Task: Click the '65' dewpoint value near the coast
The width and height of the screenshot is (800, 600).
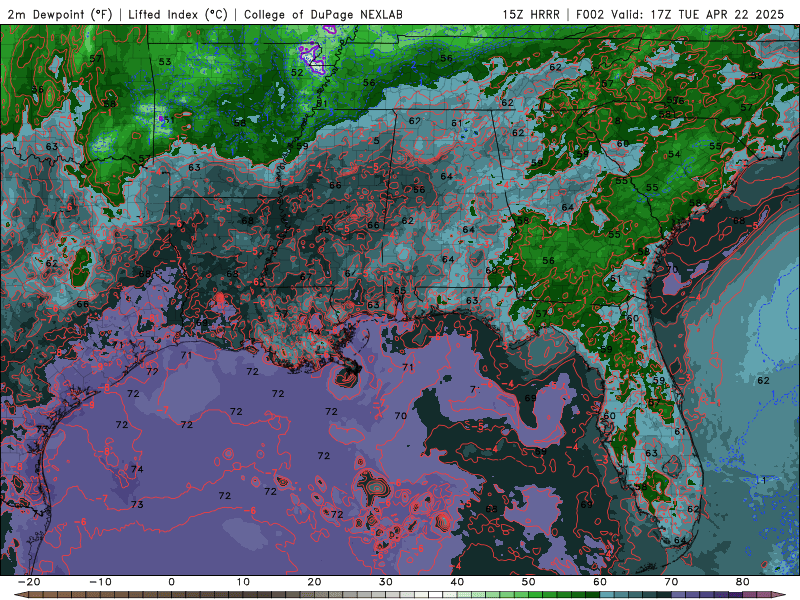Action: (x=400, y=291)
